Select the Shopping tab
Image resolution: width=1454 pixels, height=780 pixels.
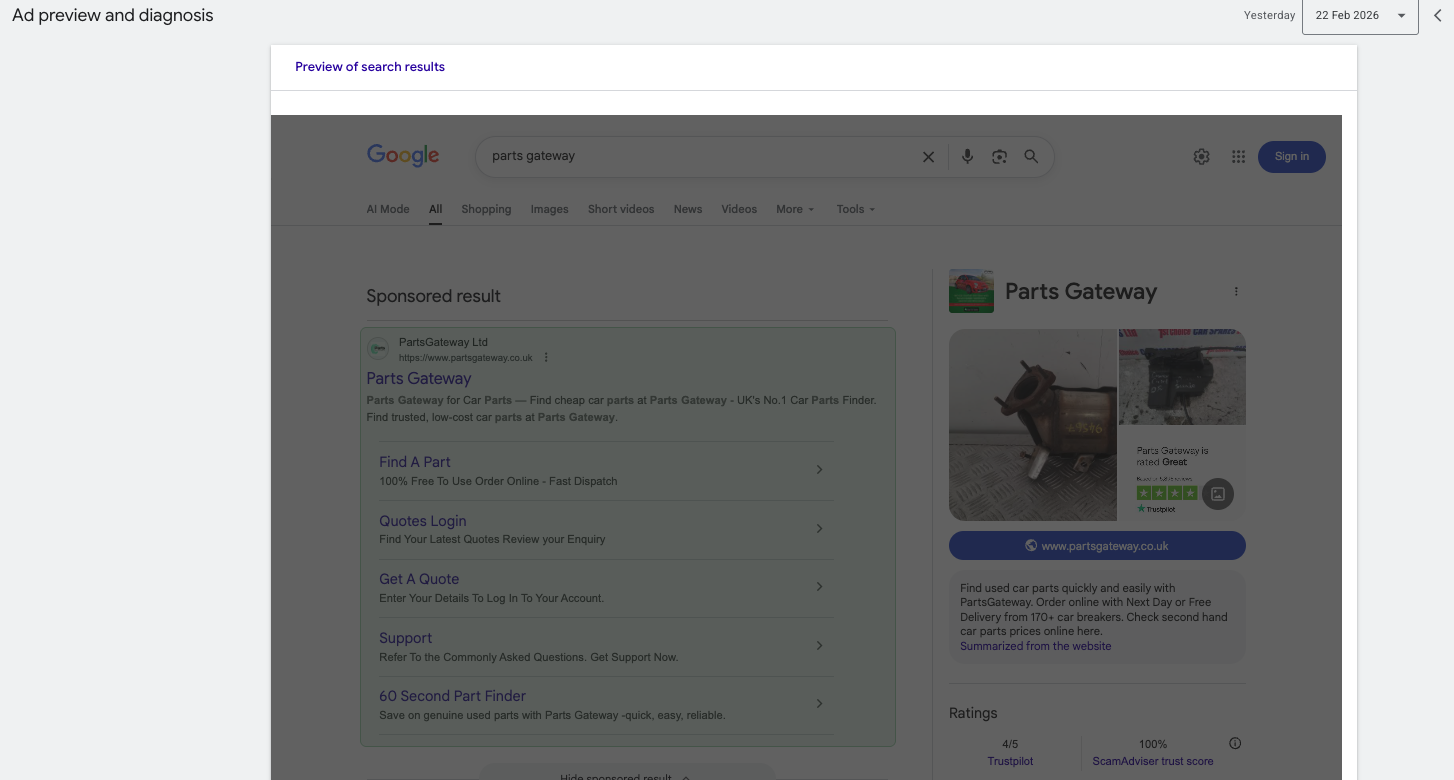[x=486, y=209]
